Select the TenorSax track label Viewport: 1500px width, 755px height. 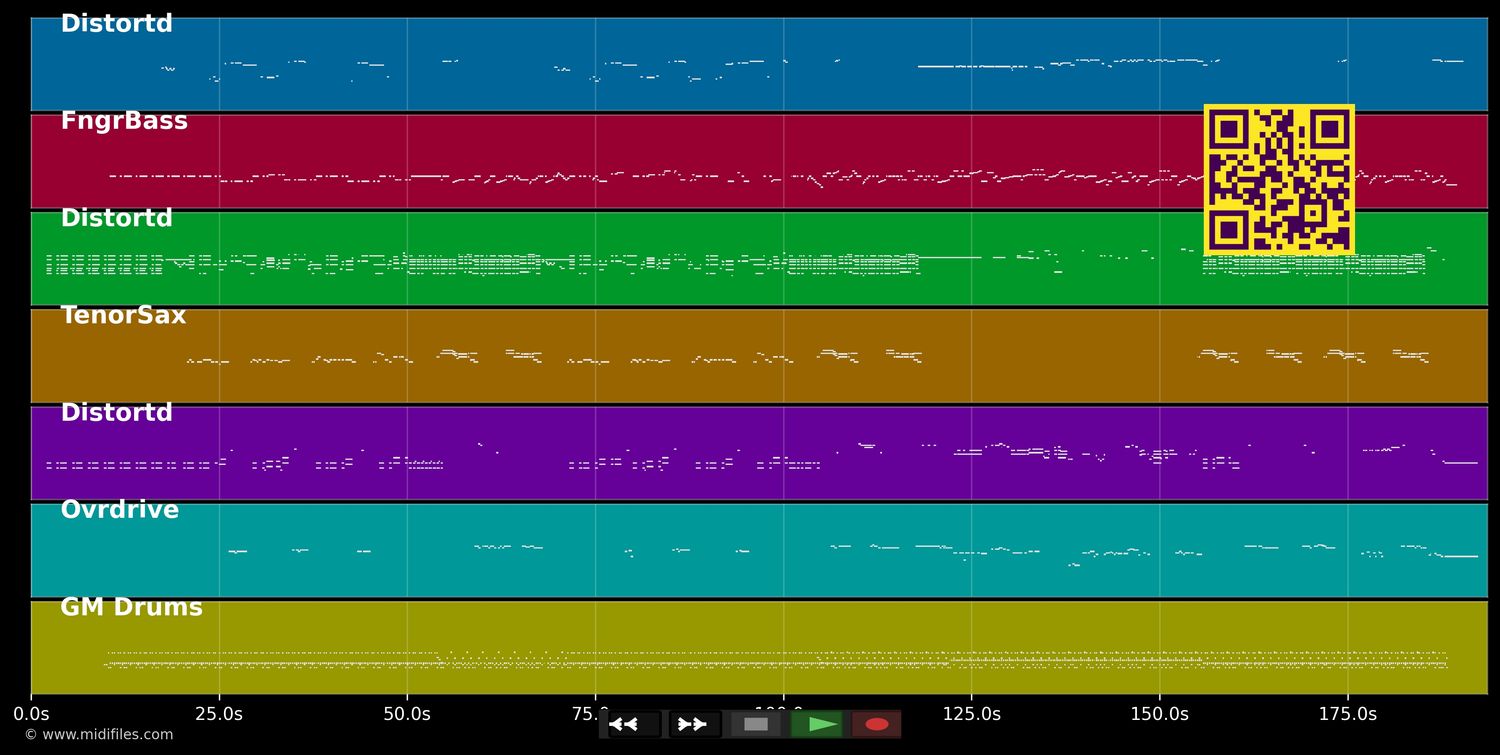click(x=123, y=316)
